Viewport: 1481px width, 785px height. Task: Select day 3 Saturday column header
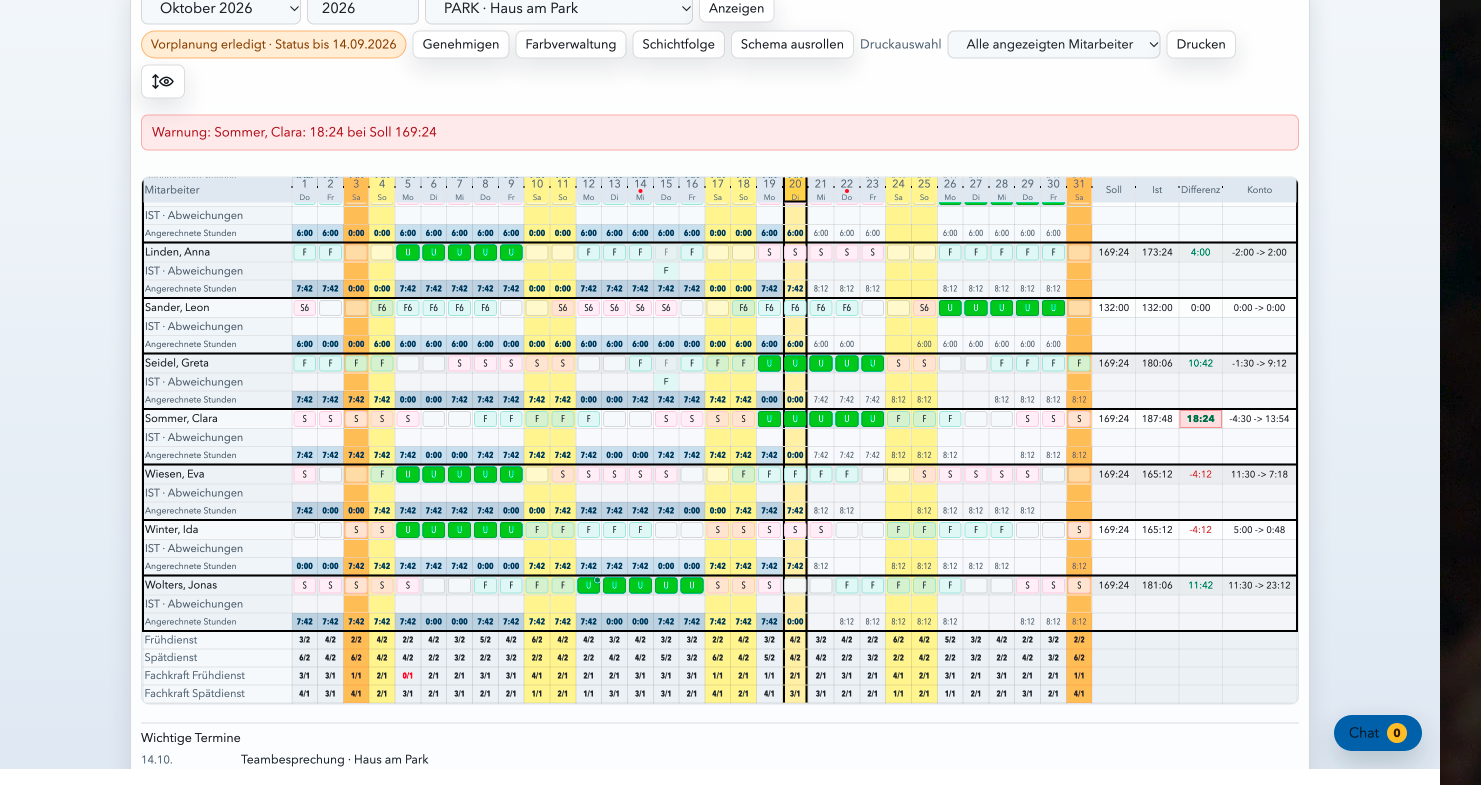pos(356,189)
